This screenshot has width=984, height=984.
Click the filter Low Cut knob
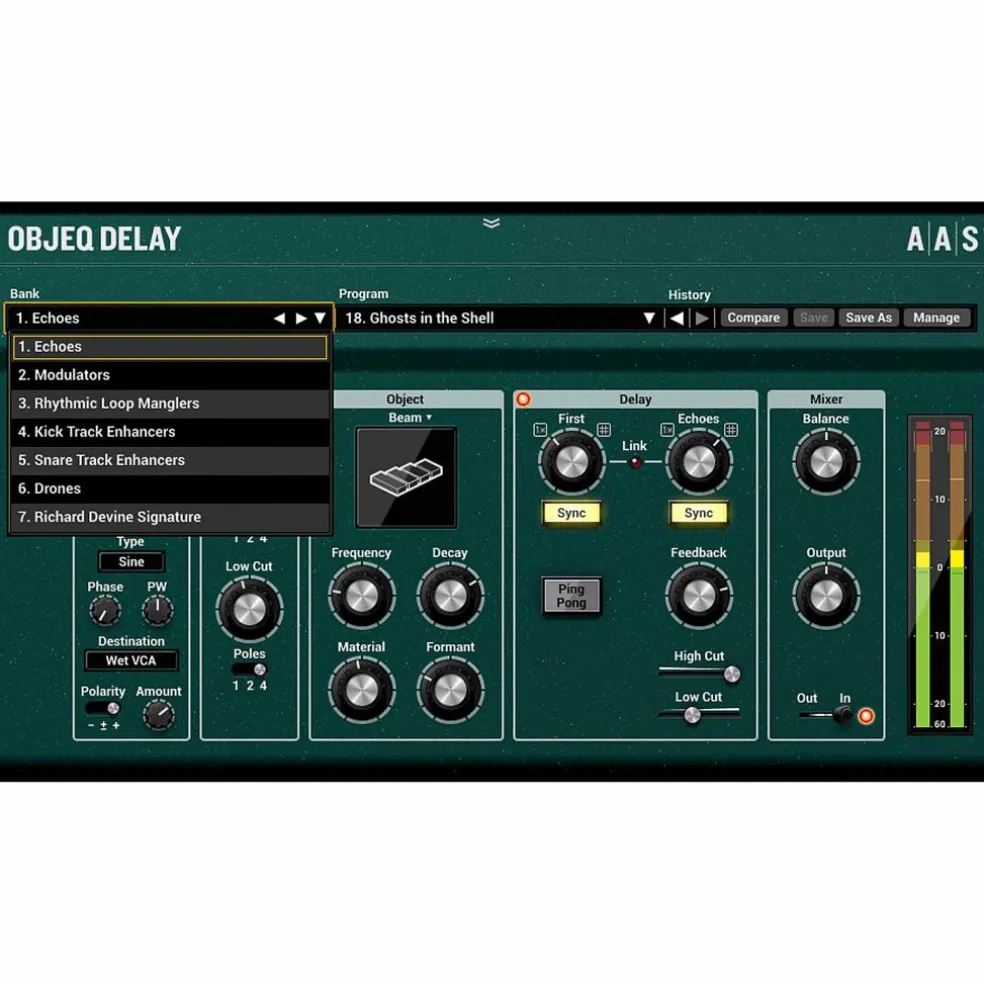[x=249, y=609]
